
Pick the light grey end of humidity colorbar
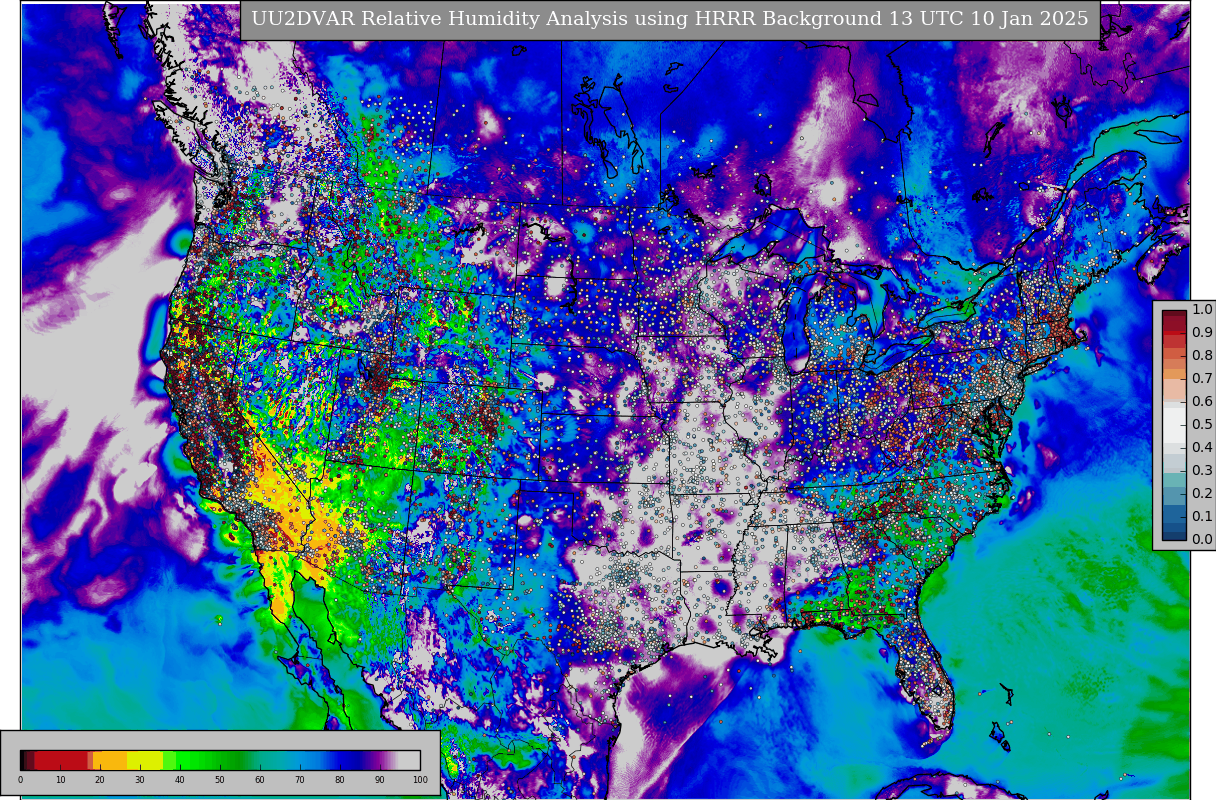tap(409, 760)
